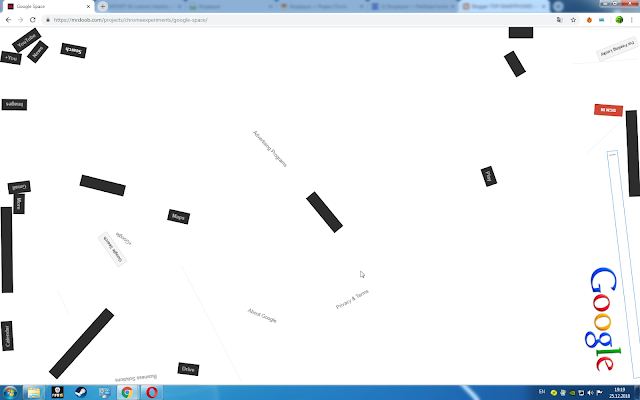640x400 pixels.
Task: Click the EN language indicator
Action: pos(542,392)
